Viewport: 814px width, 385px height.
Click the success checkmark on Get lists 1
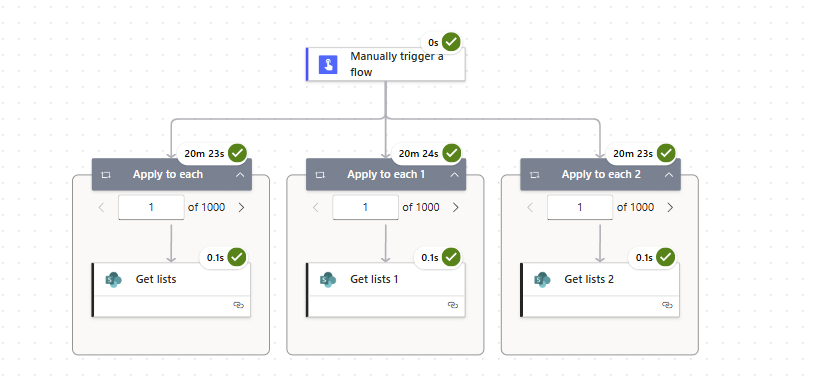point(452,257)
